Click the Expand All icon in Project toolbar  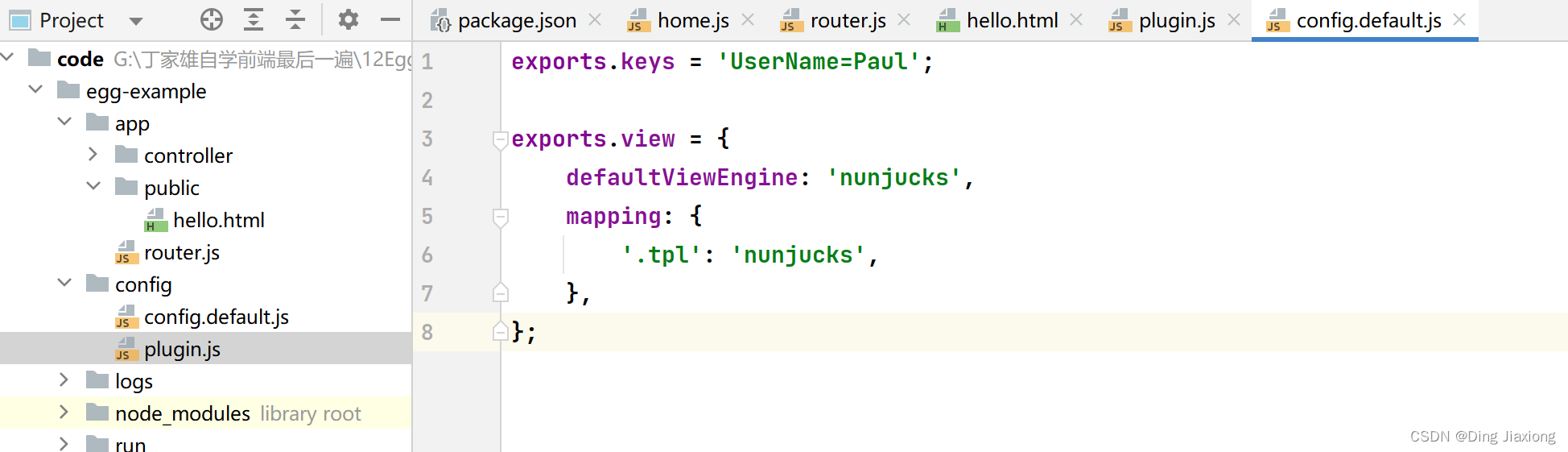tap(254, 19)
